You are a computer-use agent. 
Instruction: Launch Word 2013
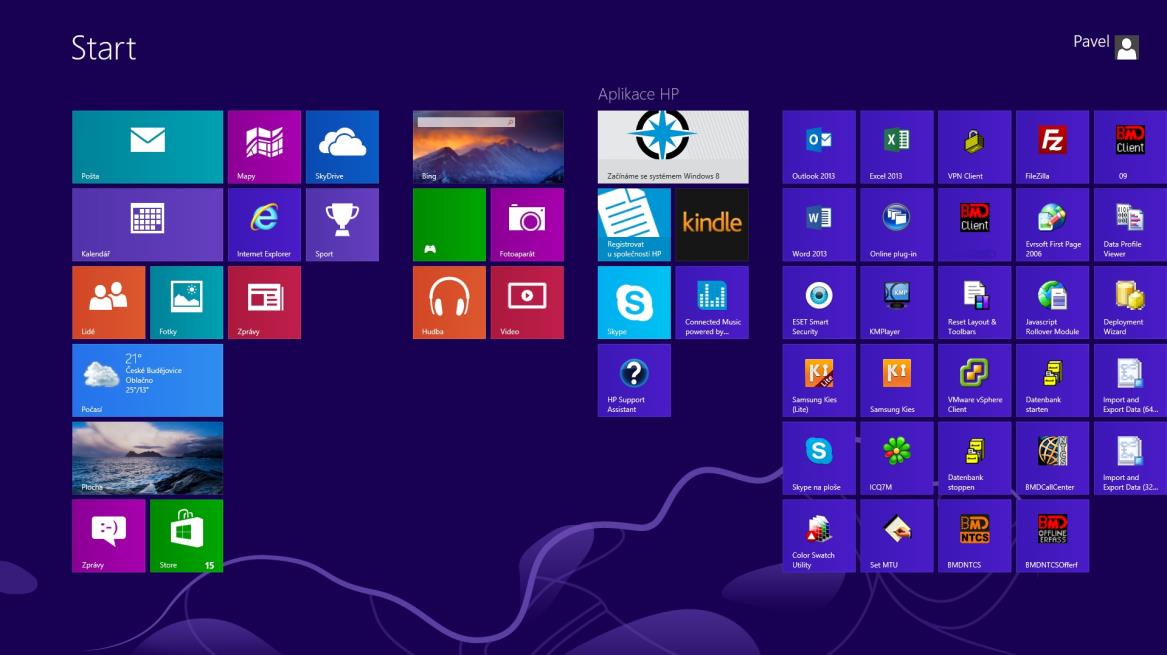tap(819, 225)
